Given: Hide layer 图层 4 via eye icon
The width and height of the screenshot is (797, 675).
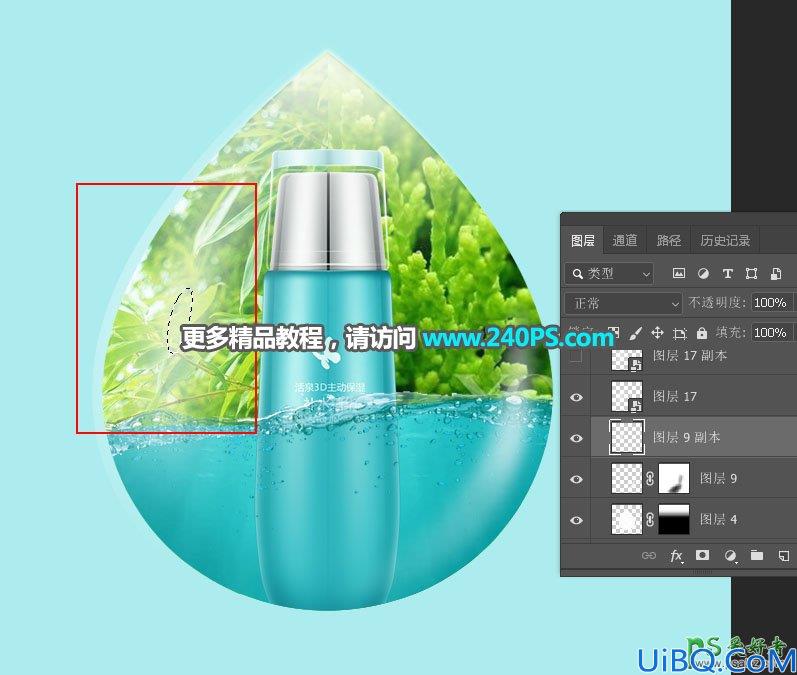Looking at the screenshot, I should pos(576,520).
